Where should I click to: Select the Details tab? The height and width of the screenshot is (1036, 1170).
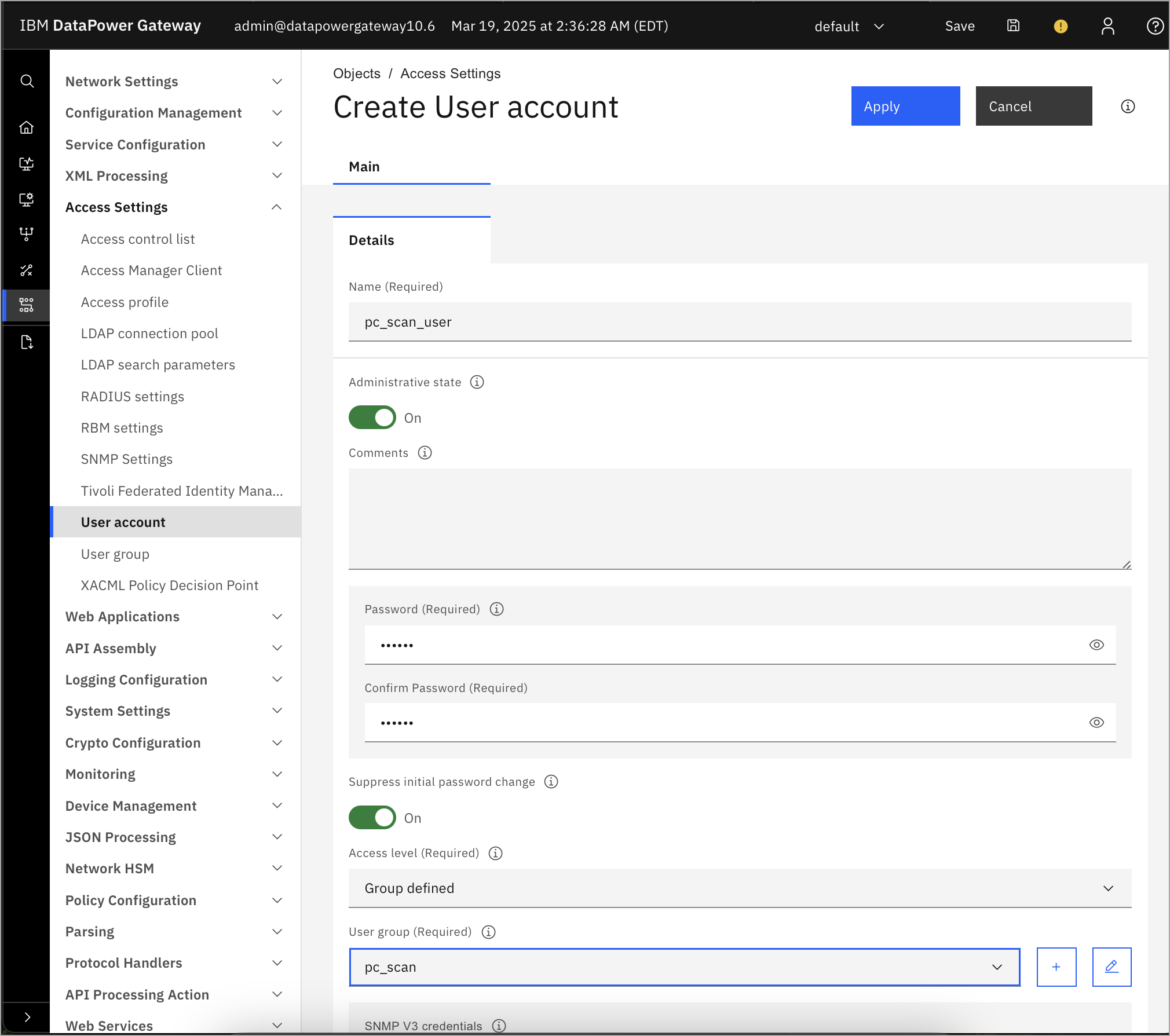pos(411,240)
